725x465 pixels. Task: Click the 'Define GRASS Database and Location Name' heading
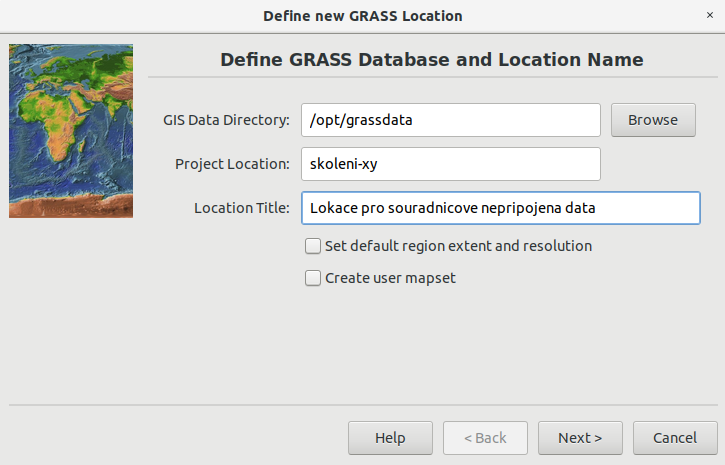coord(432,60)
